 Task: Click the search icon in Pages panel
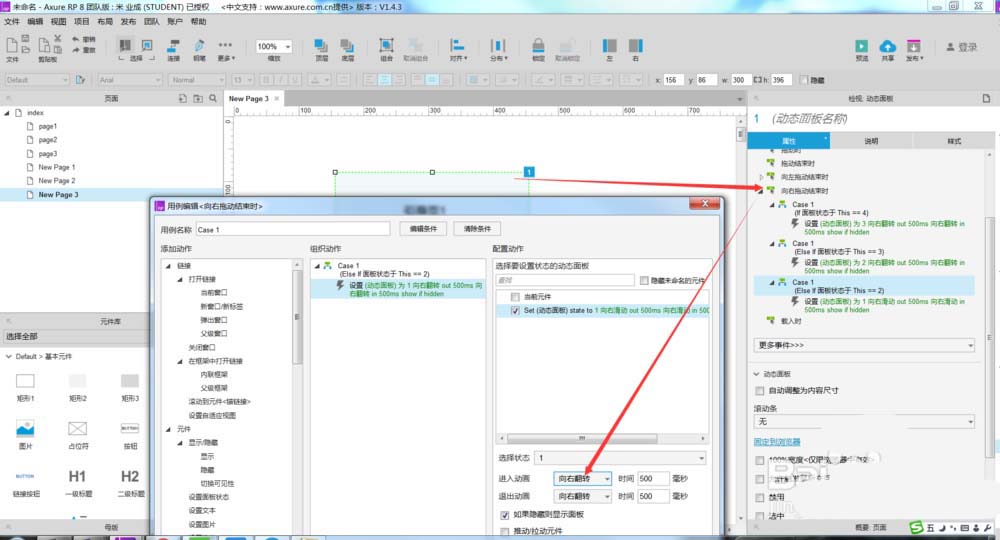(x=212, y=98)
